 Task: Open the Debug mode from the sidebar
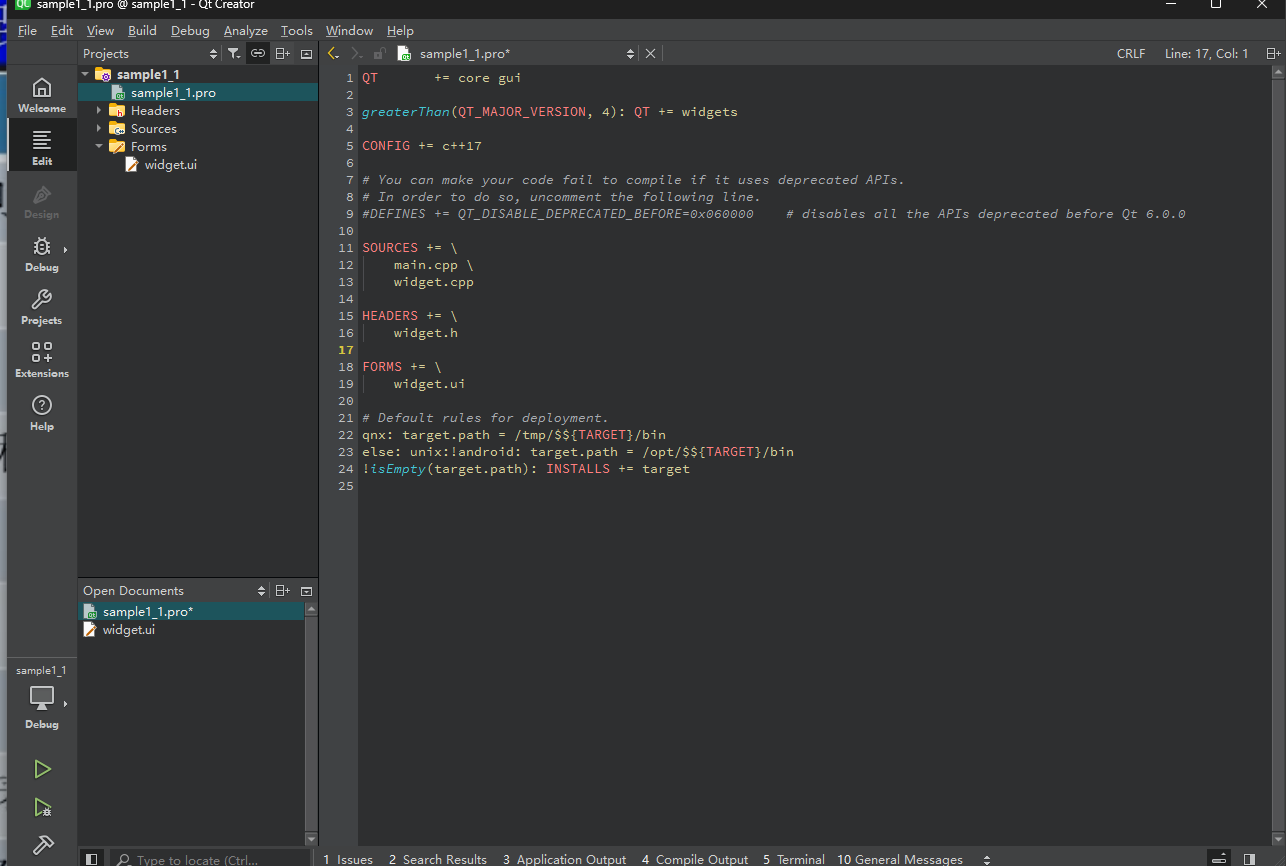pyautogui.click(x=42, y=254)
